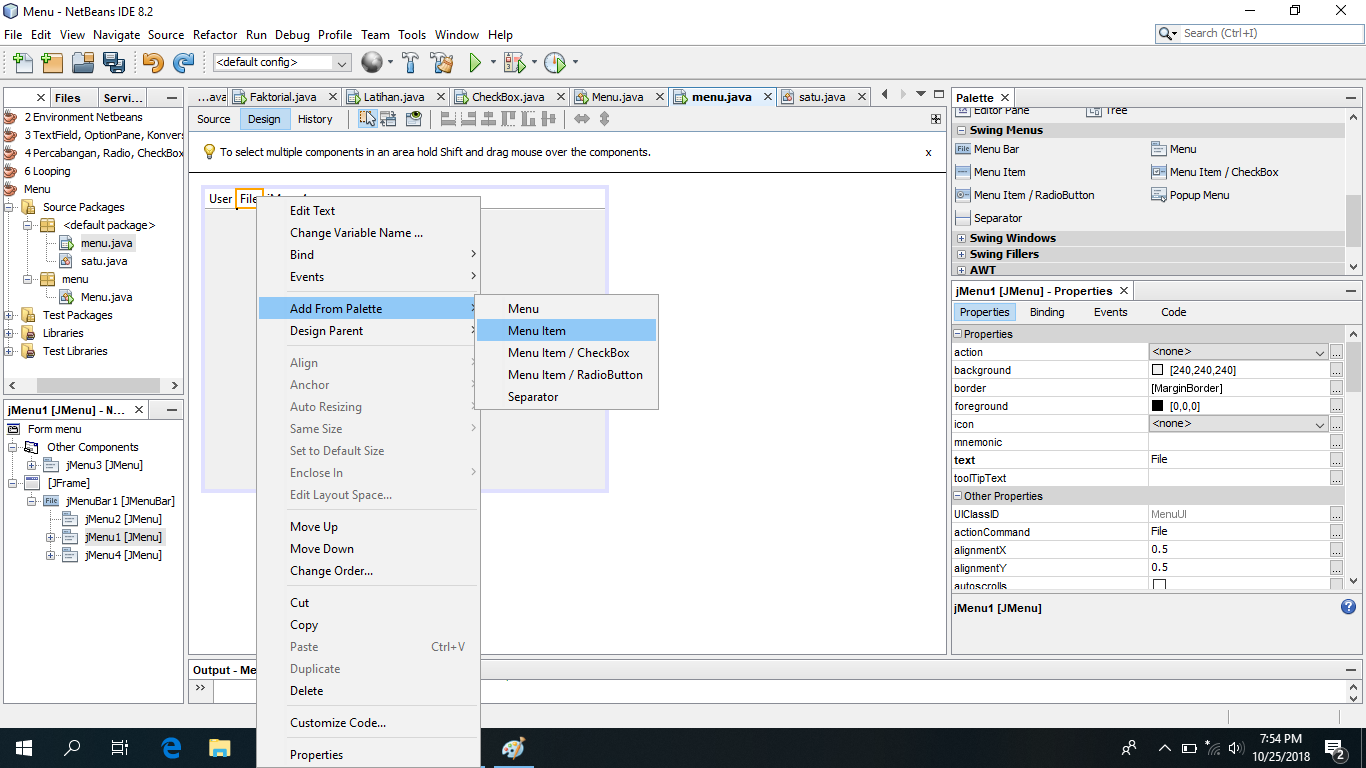This screenshot has height=768, width=1366.
Task: Click the Save All icon
Action: pos(115,61)
